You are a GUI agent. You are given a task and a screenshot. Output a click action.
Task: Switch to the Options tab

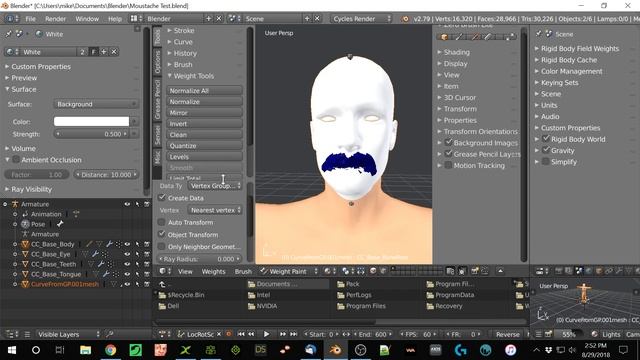pyautogui.click(x=157, y=62)
